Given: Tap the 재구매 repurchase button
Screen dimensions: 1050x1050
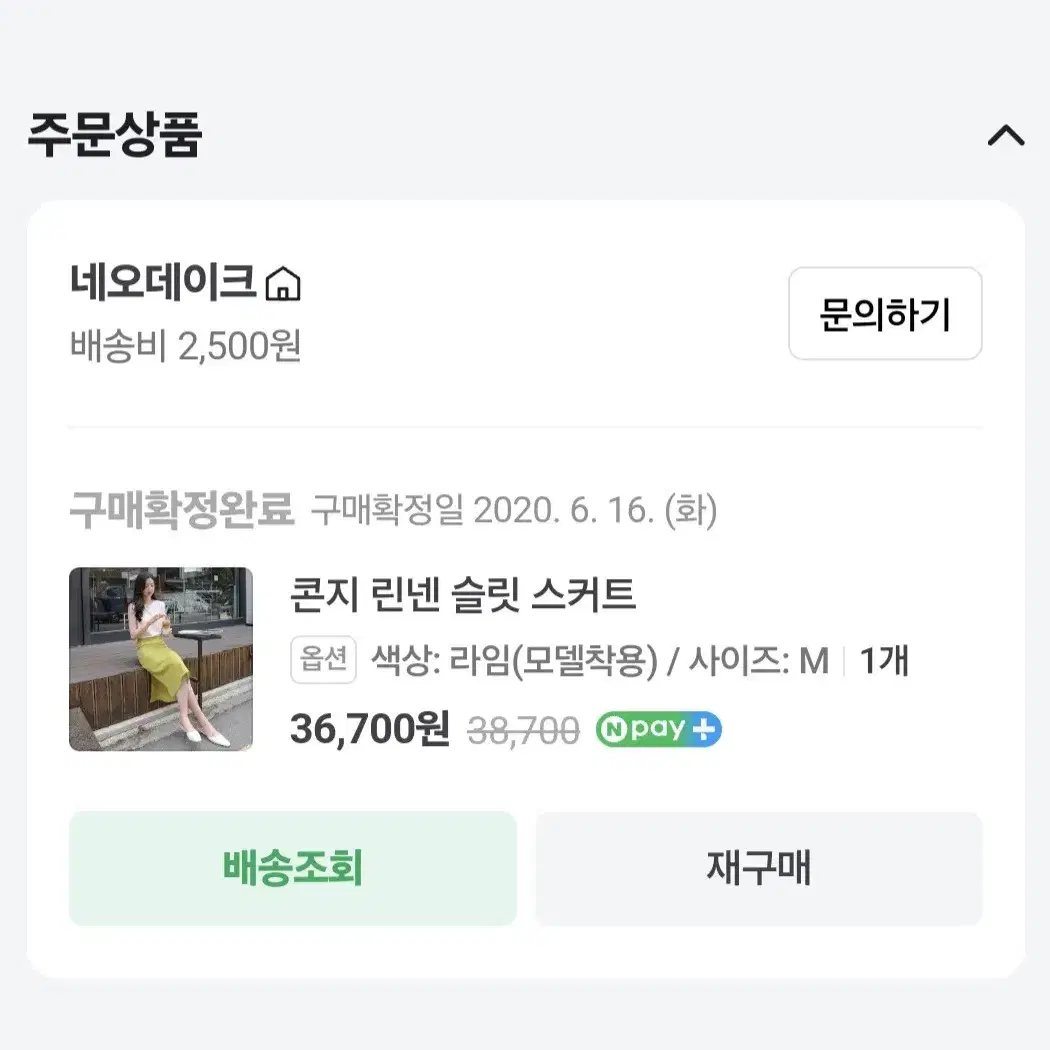Looking at the screenshot, I should 759,869.
